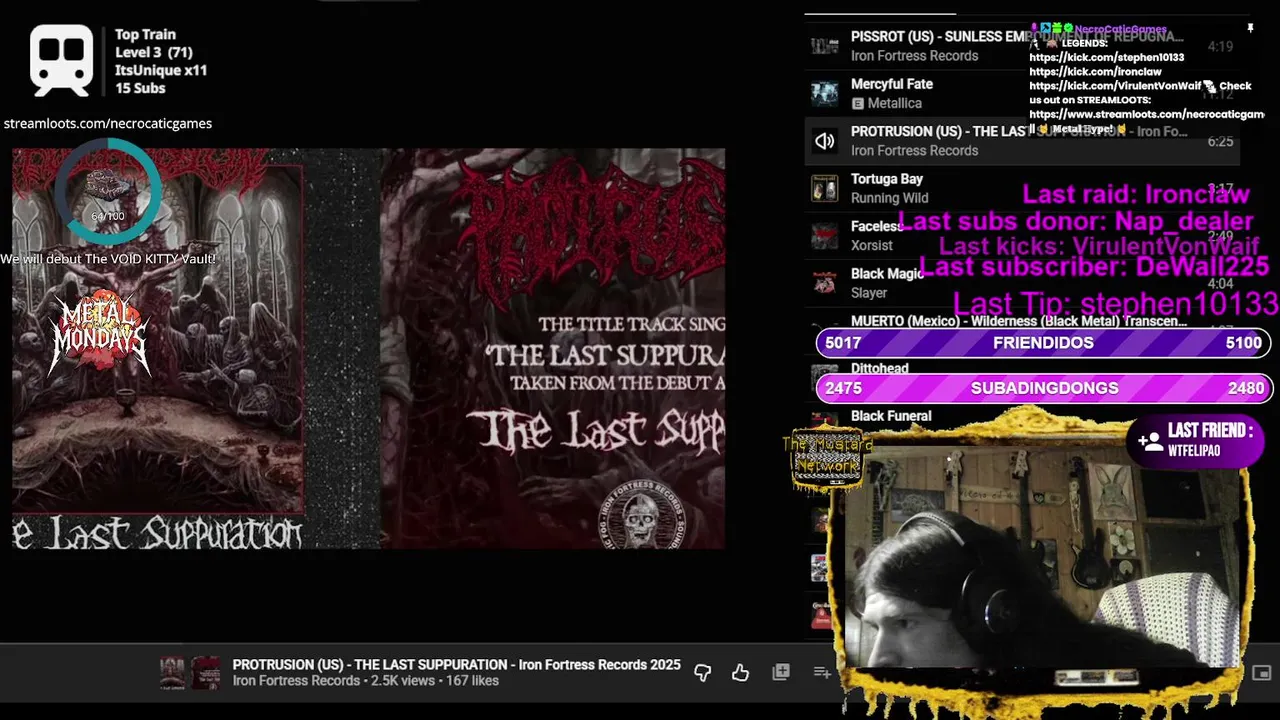
Task: Open Xorsist artist link
Action: pyautogui.click(x=872, y=245)
